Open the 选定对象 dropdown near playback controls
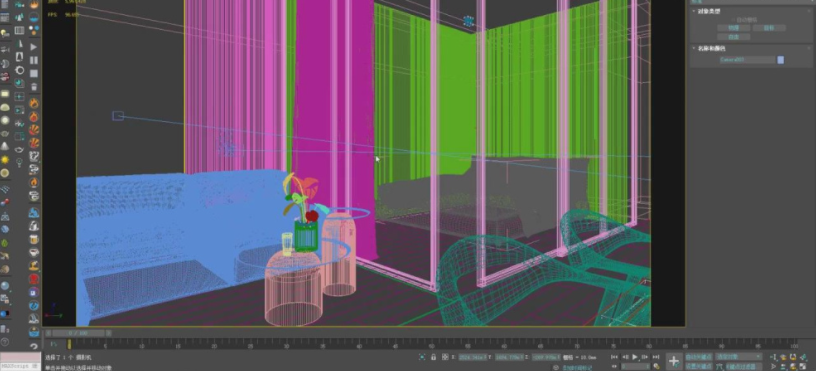 tap(738, 357)
